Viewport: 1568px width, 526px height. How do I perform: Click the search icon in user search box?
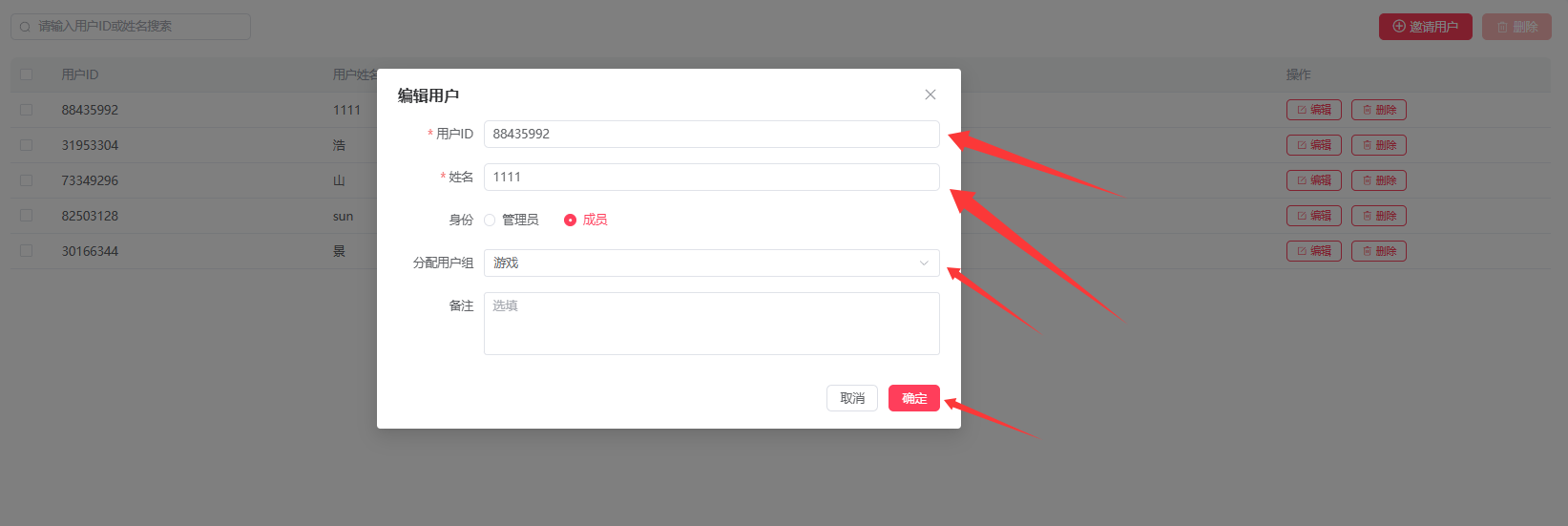[x=25, y=27]
